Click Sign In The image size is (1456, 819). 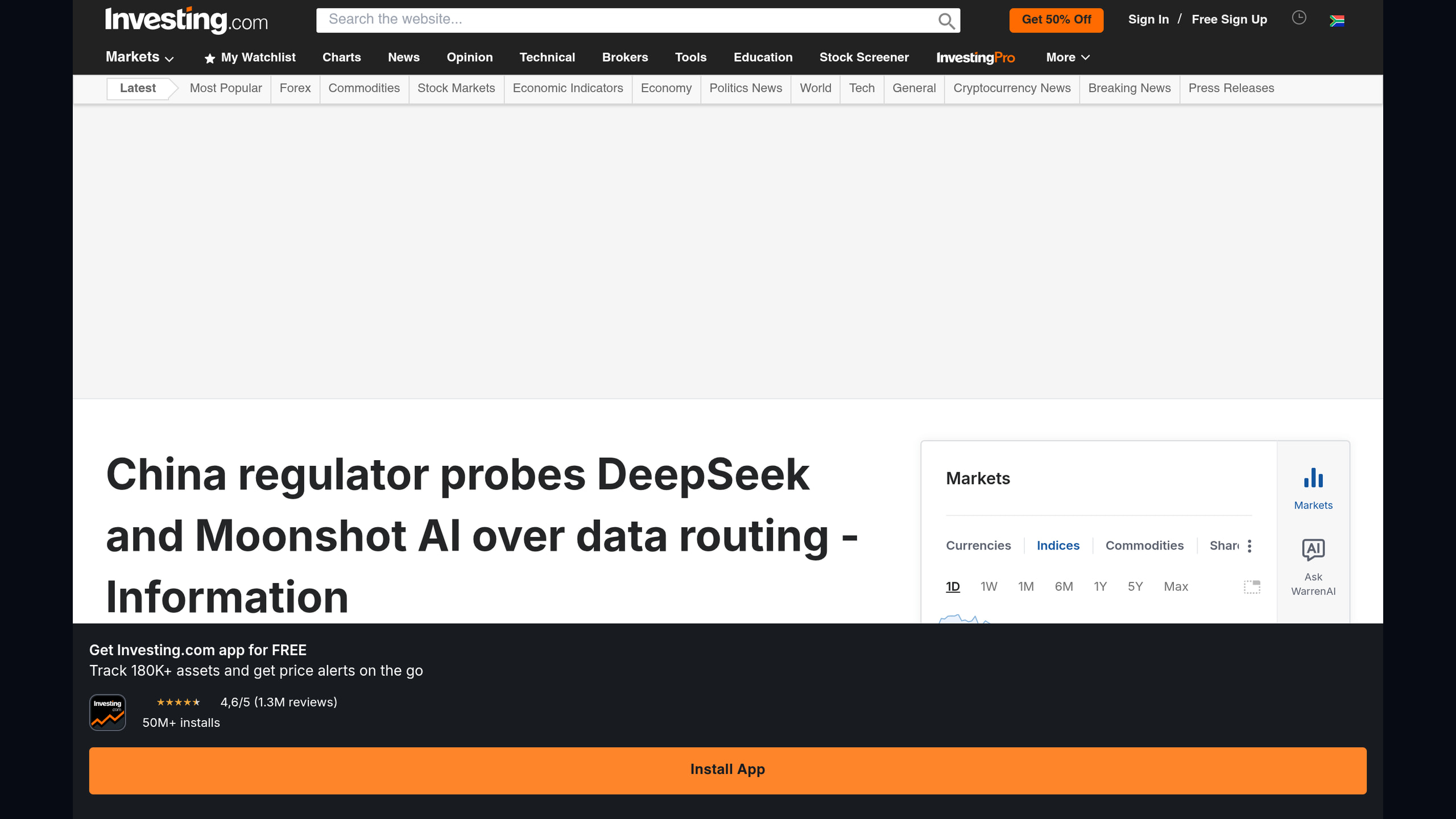click(x=1148, y=19)
